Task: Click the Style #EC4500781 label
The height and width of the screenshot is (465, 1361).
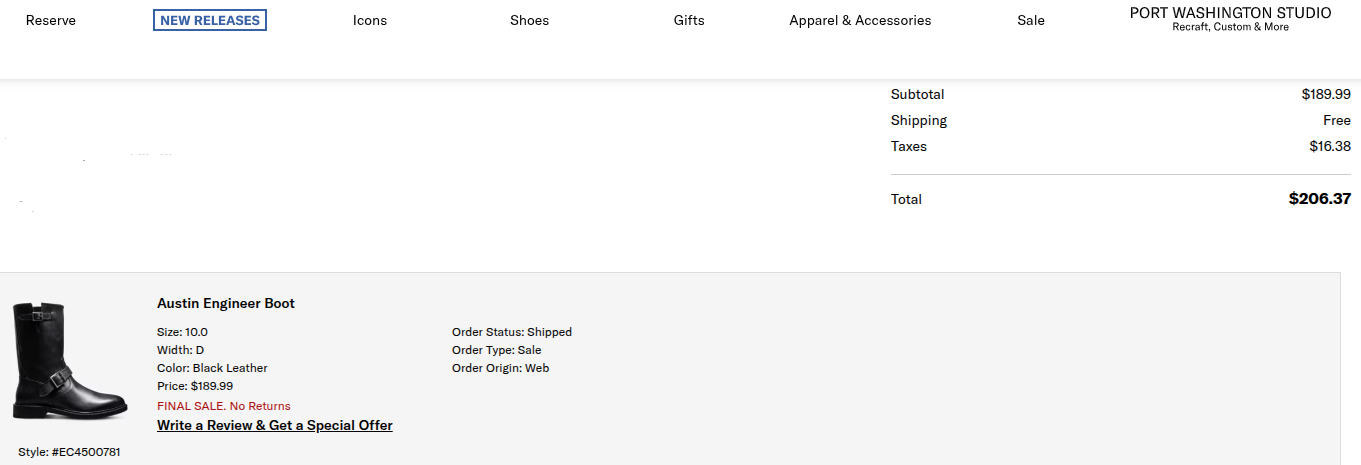Action: (69, 452)
